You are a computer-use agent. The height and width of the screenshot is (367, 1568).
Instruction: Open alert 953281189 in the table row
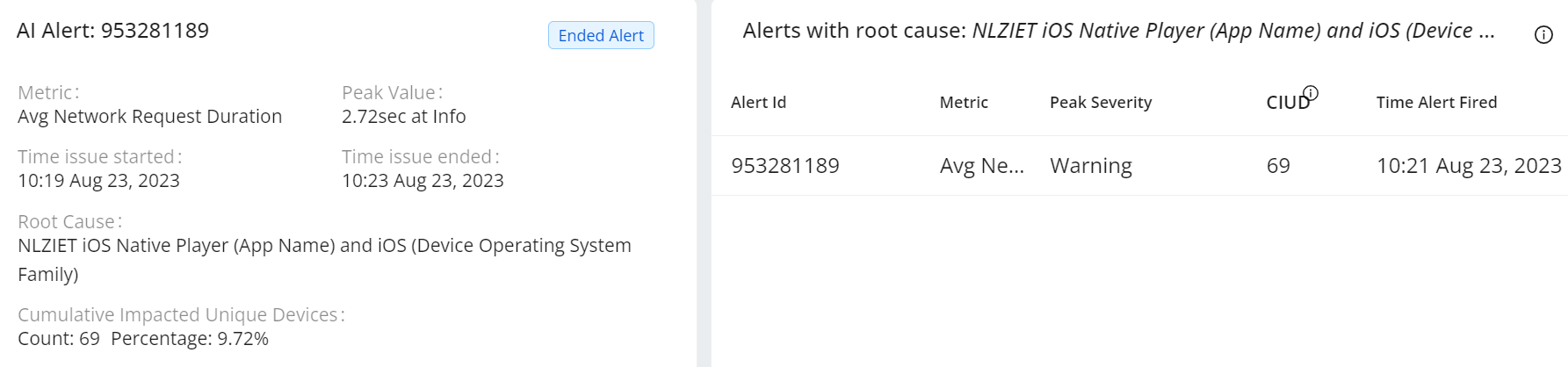pos(785,166)
